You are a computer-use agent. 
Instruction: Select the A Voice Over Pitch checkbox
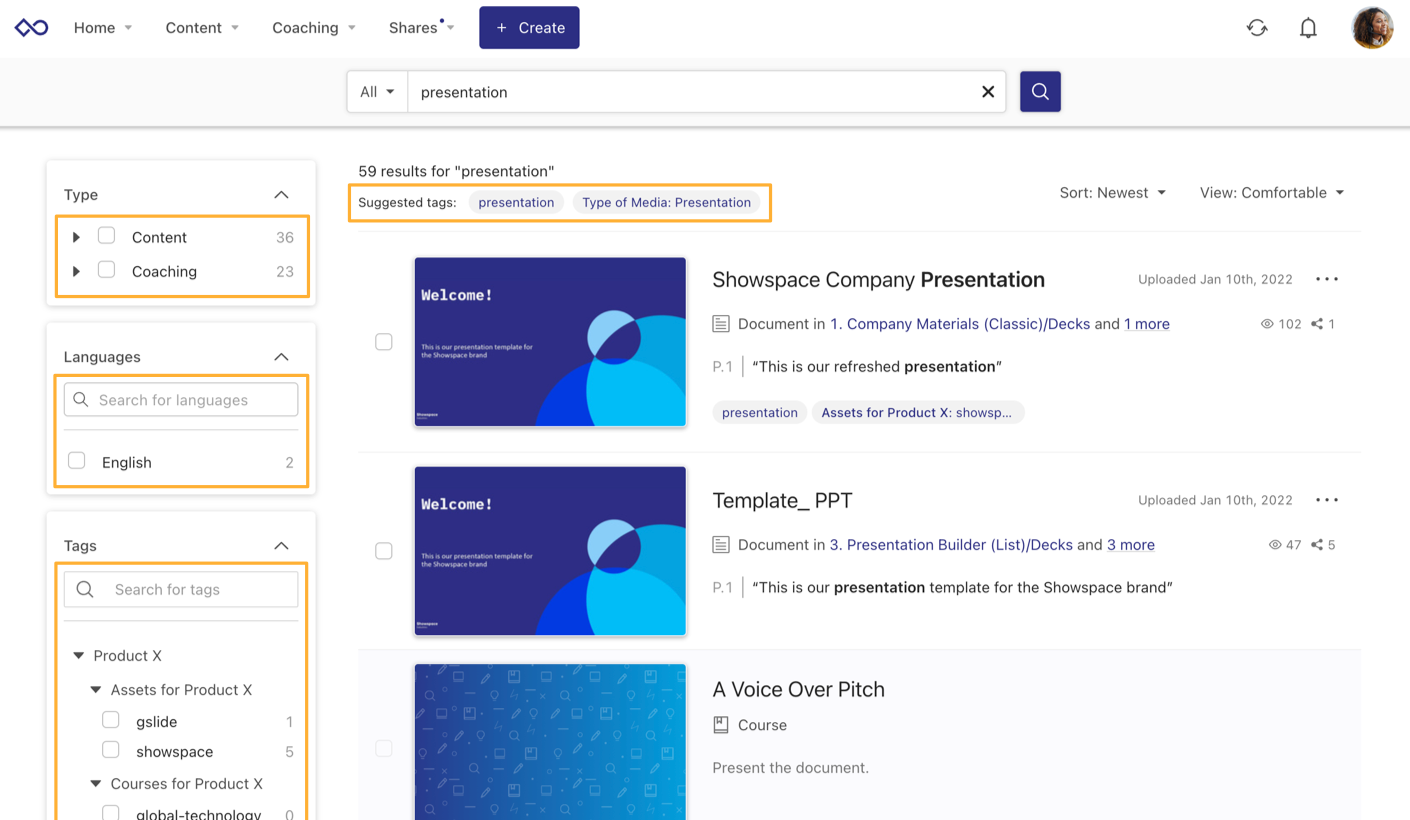click(x=384, y=749)
